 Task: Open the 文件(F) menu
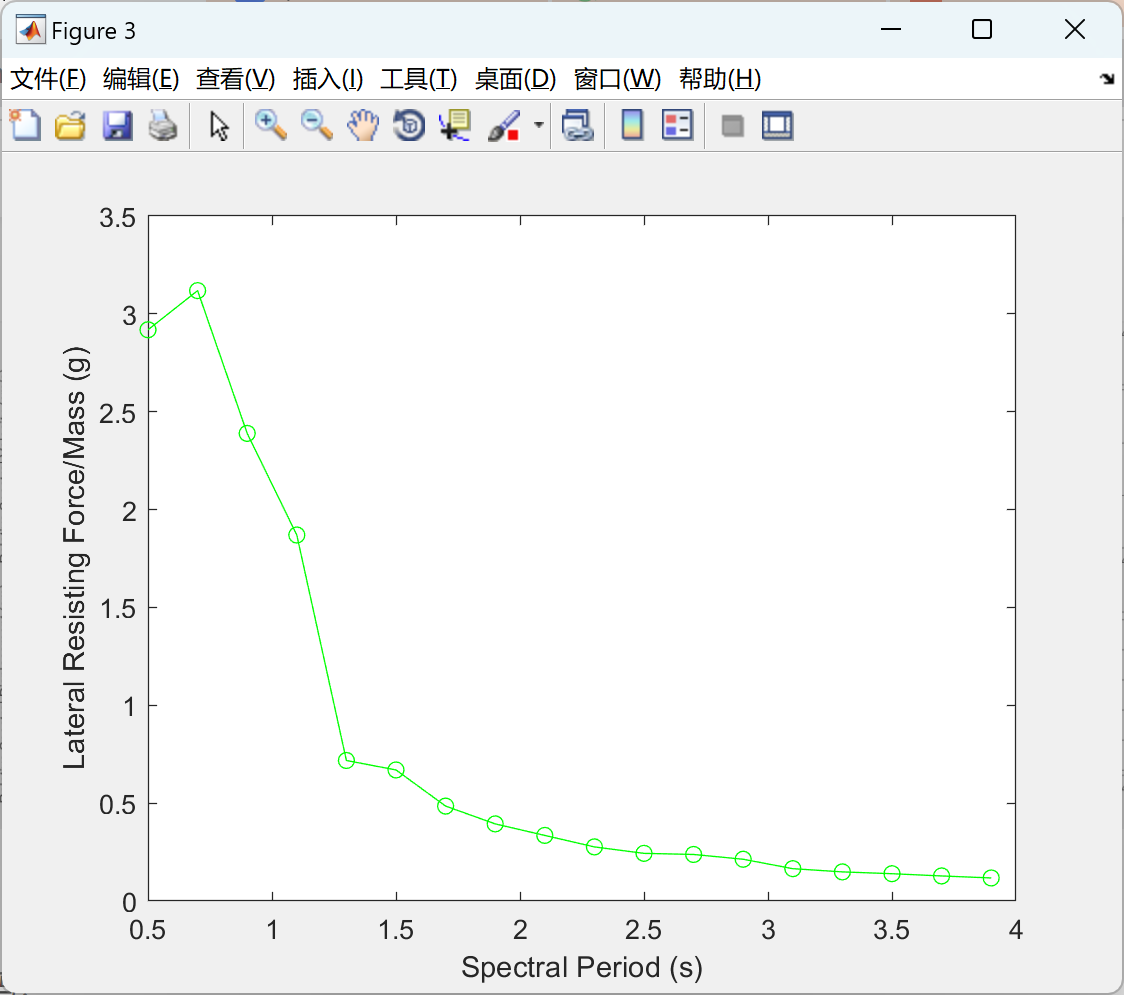coord(48,79)
